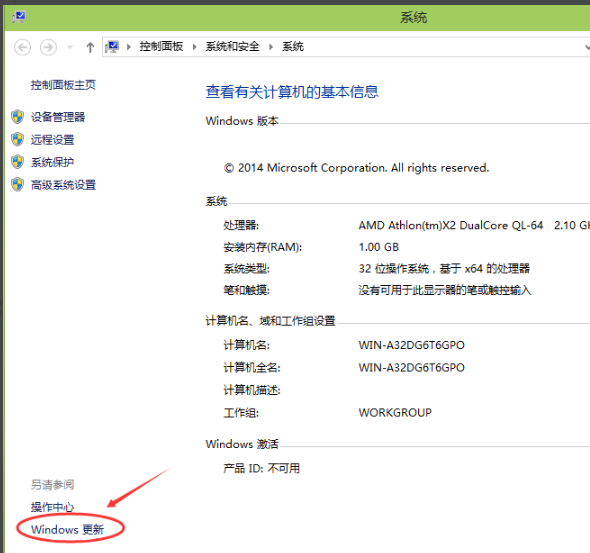Click 计算机名 value WIN-A32DG6T6GPO
Screen dimensions: 590x553
pos(412,345)
